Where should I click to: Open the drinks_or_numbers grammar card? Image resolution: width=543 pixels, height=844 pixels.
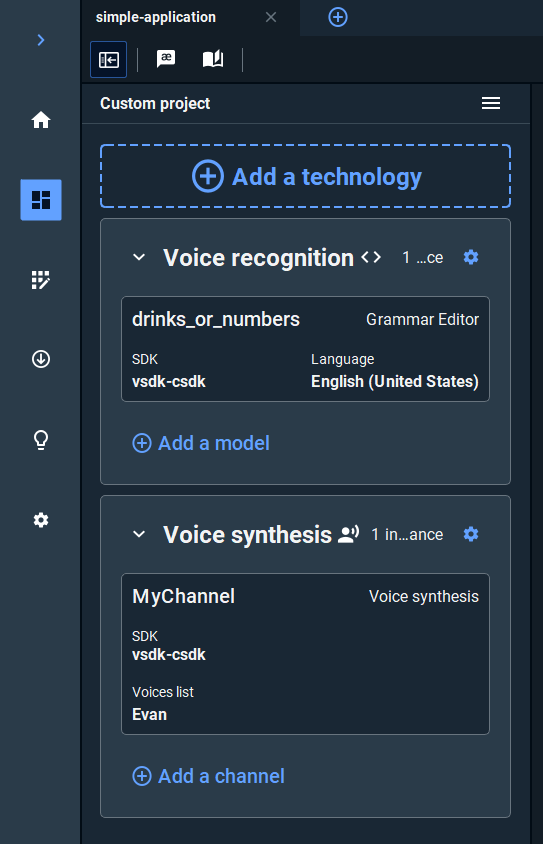point(305,349)
